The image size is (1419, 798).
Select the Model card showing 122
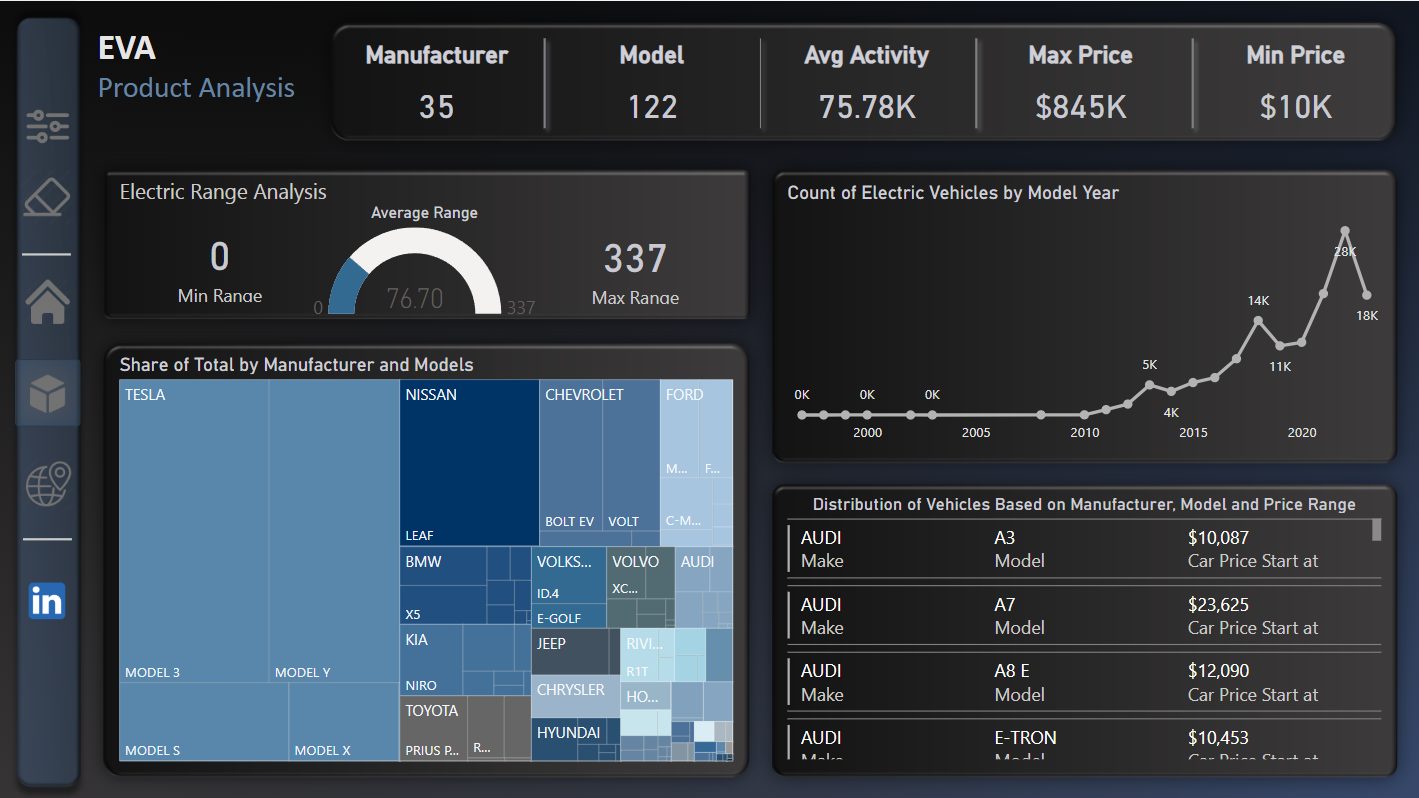pos(652,81)
